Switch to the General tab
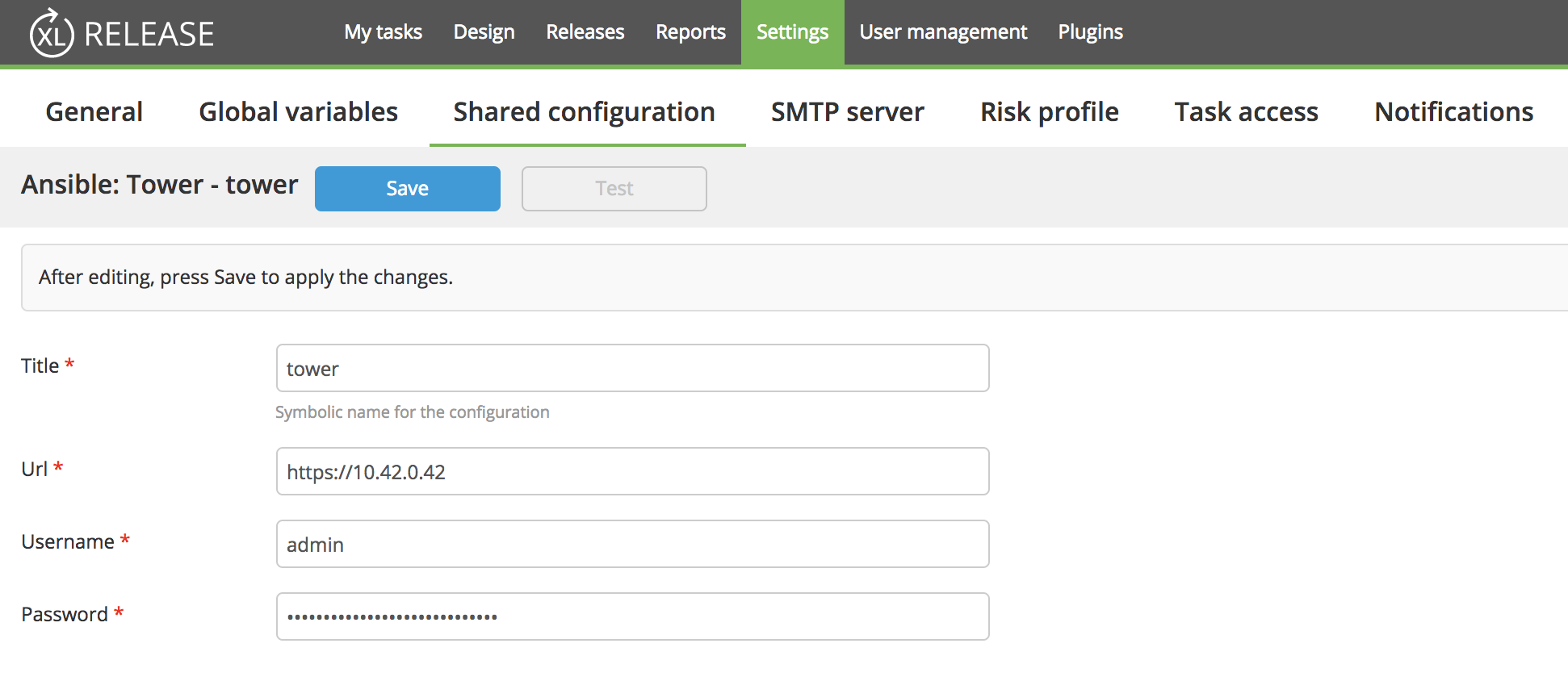This screenshot has height=681, width=1568. 94,111
